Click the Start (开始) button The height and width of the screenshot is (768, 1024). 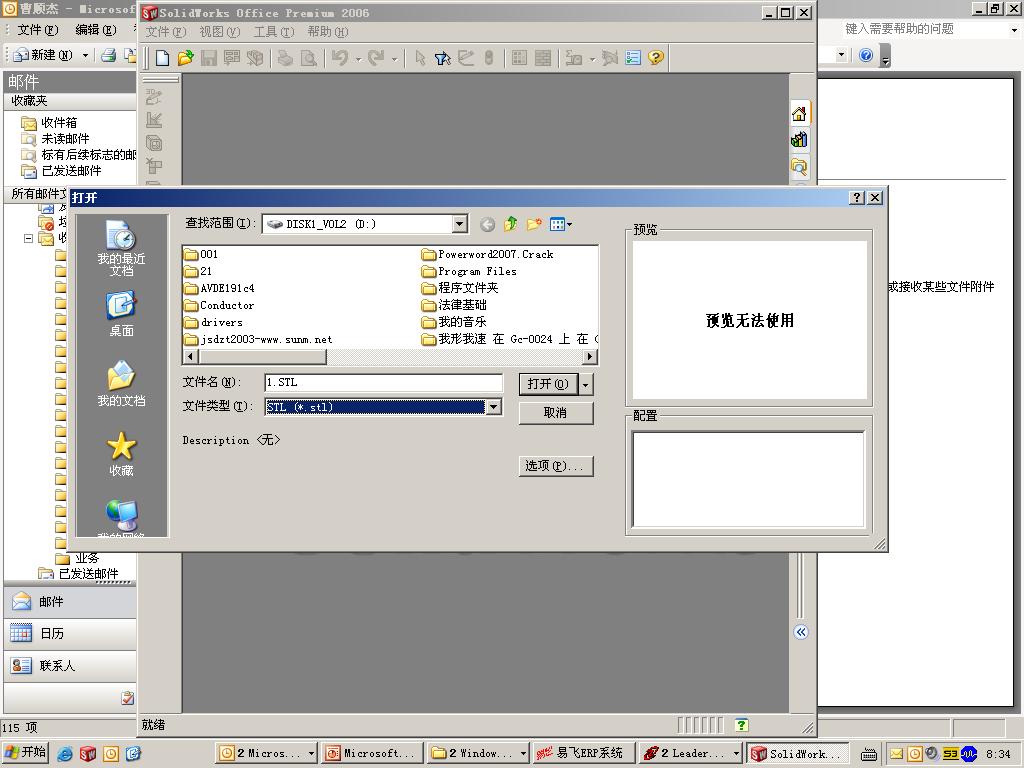[25, 753]
